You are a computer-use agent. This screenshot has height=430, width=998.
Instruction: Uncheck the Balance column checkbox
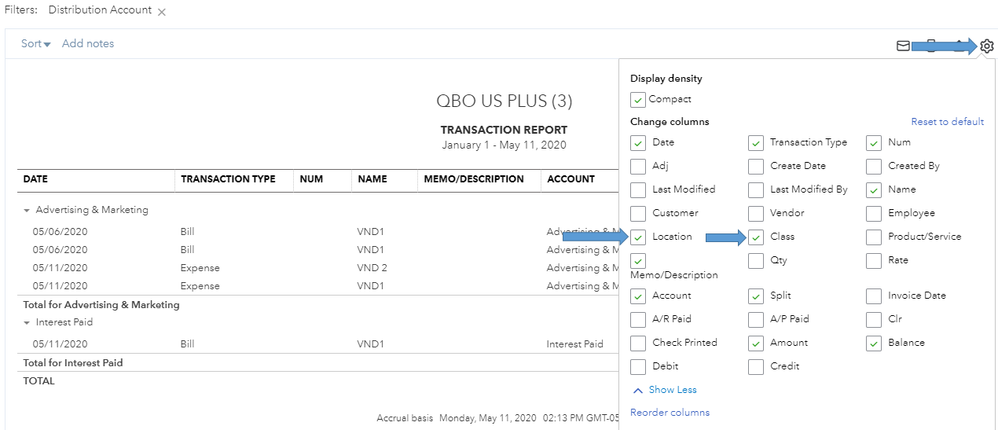(x=874, y=343)
